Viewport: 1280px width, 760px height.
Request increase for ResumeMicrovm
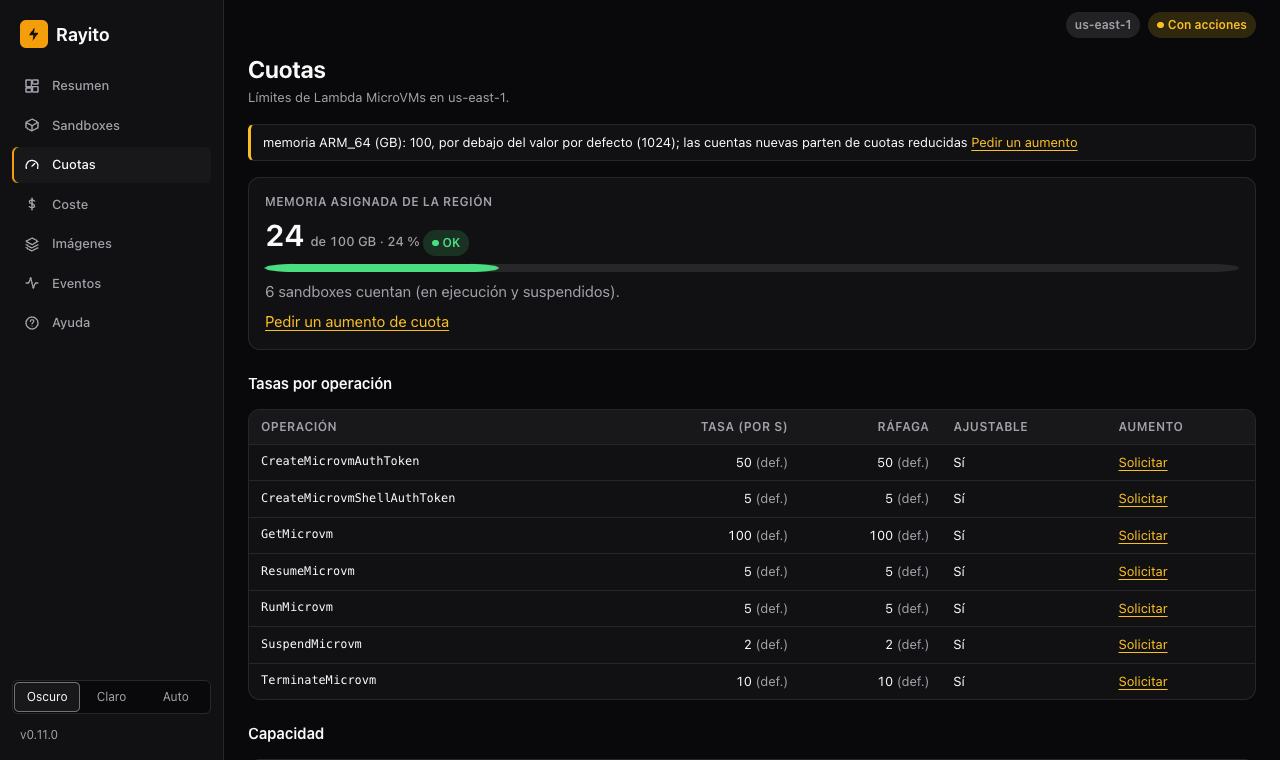tap(1143, 572)
